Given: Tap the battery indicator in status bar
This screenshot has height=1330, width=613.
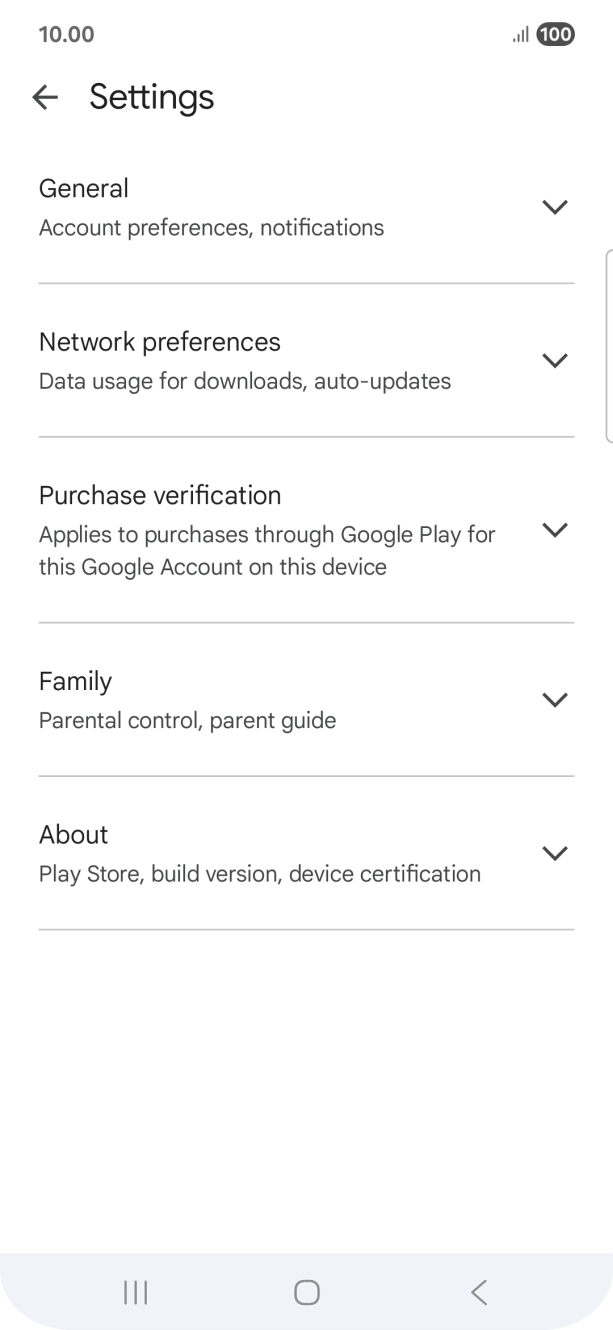Looking at the screenshot, I should (x=555, y=35).
